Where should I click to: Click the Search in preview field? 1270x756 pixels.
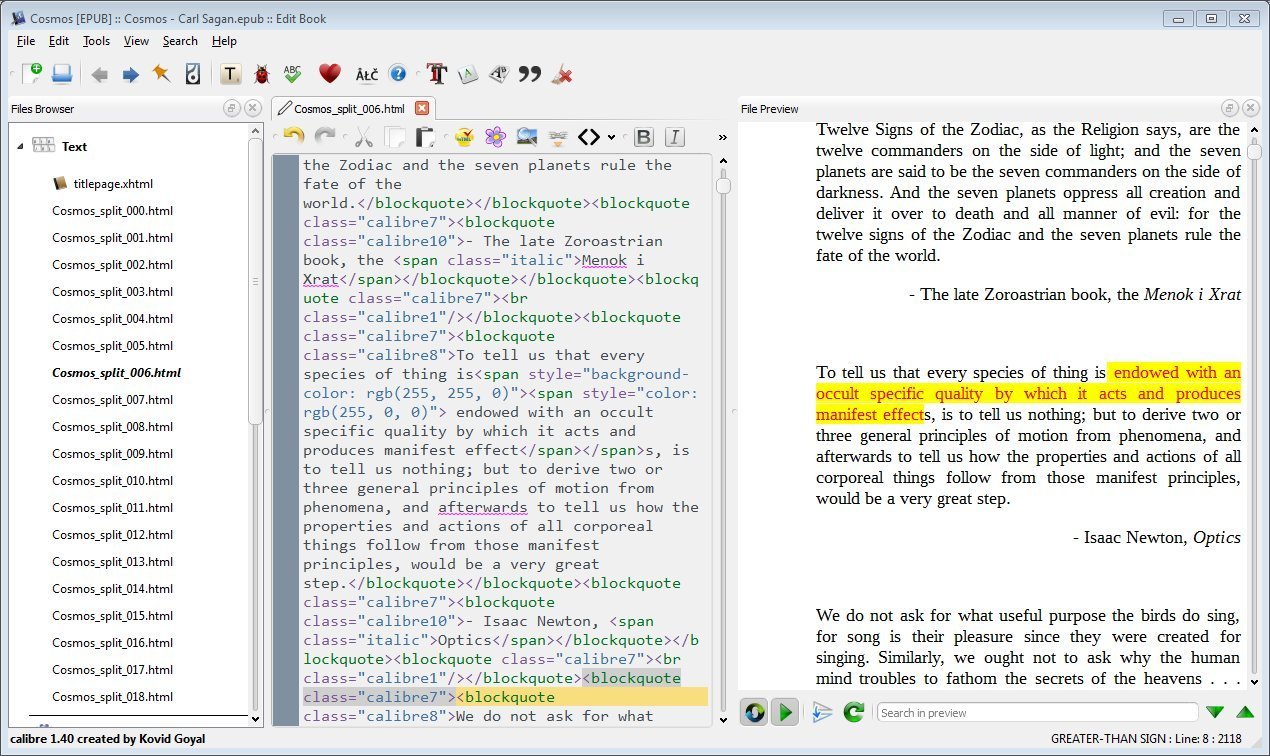click(1037, 712)
